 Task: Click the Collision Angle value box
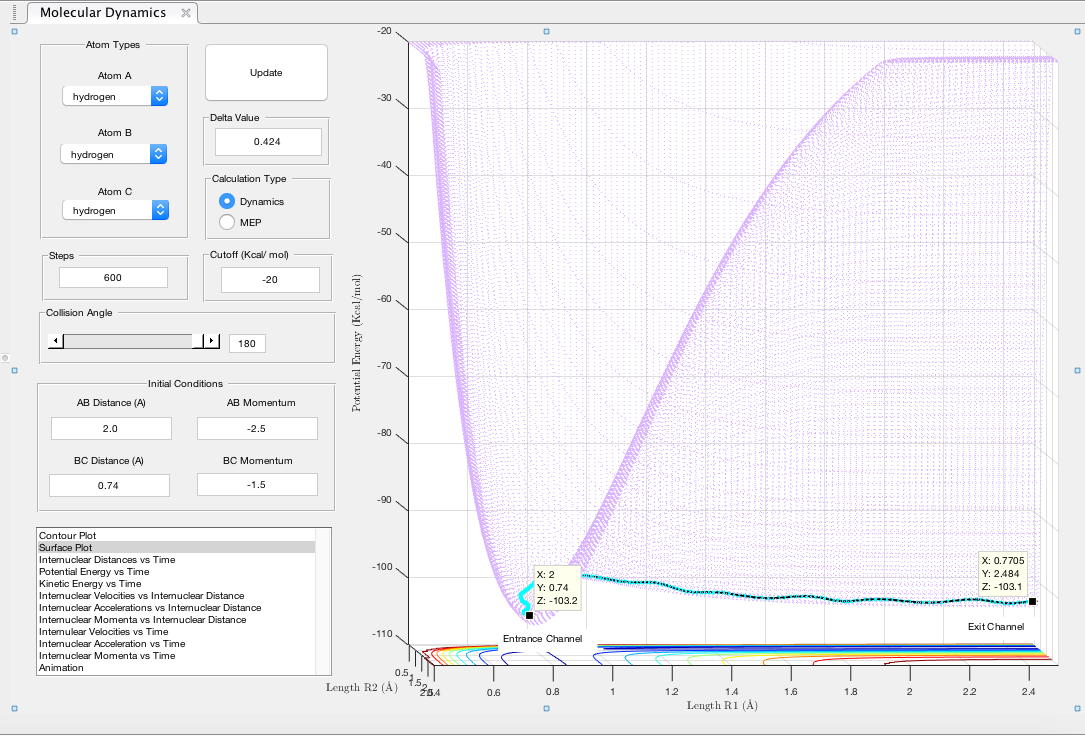point(247,344)
